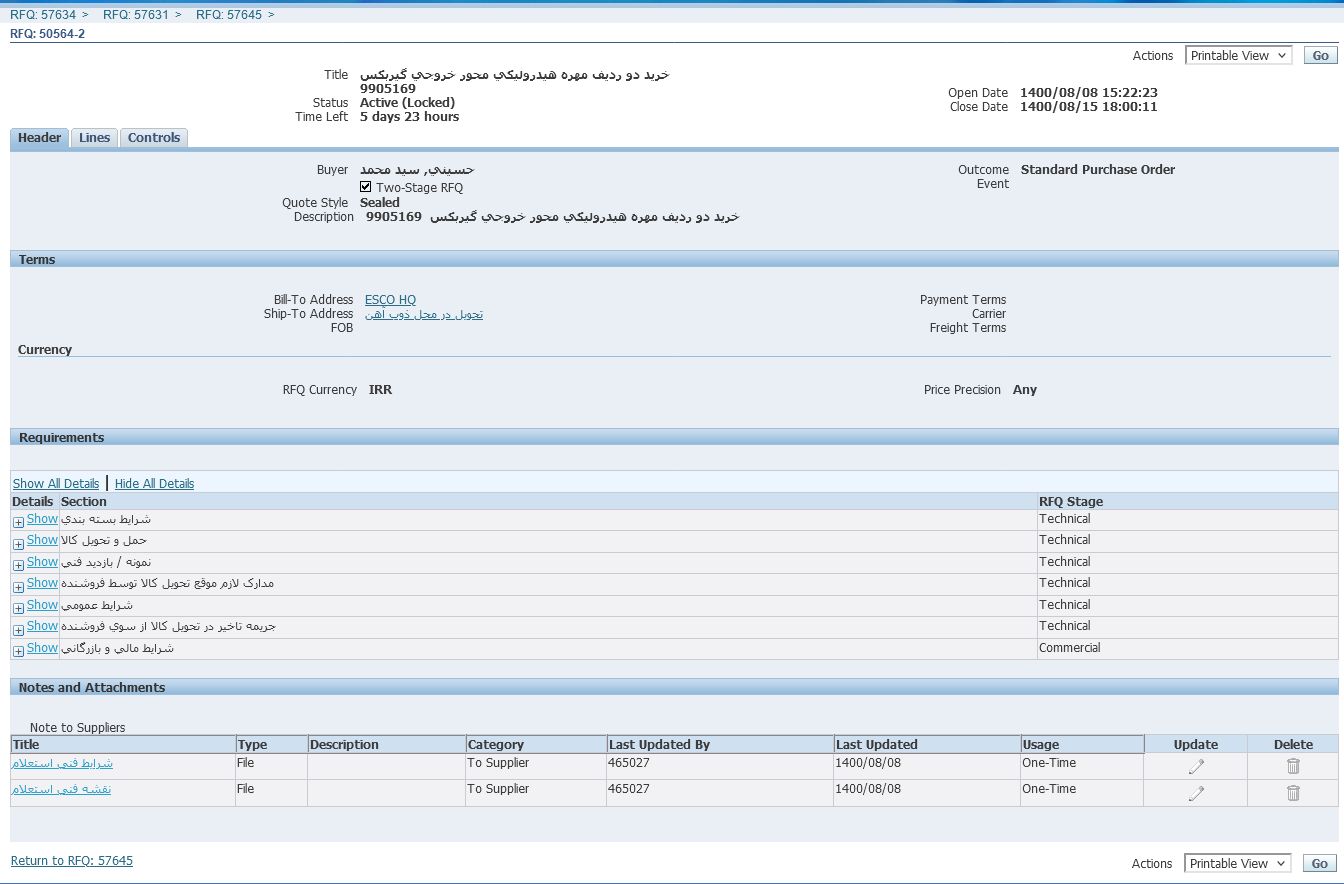Click the bottom Go button

1320,863
